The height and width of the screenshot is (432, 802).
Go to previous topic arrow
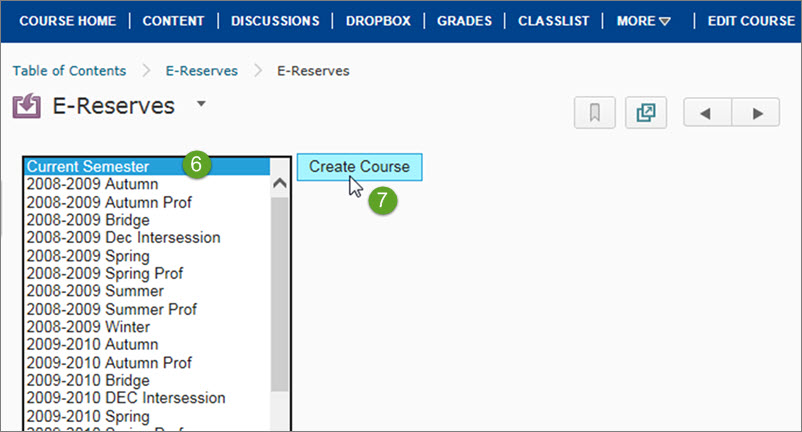pos(706,113)
